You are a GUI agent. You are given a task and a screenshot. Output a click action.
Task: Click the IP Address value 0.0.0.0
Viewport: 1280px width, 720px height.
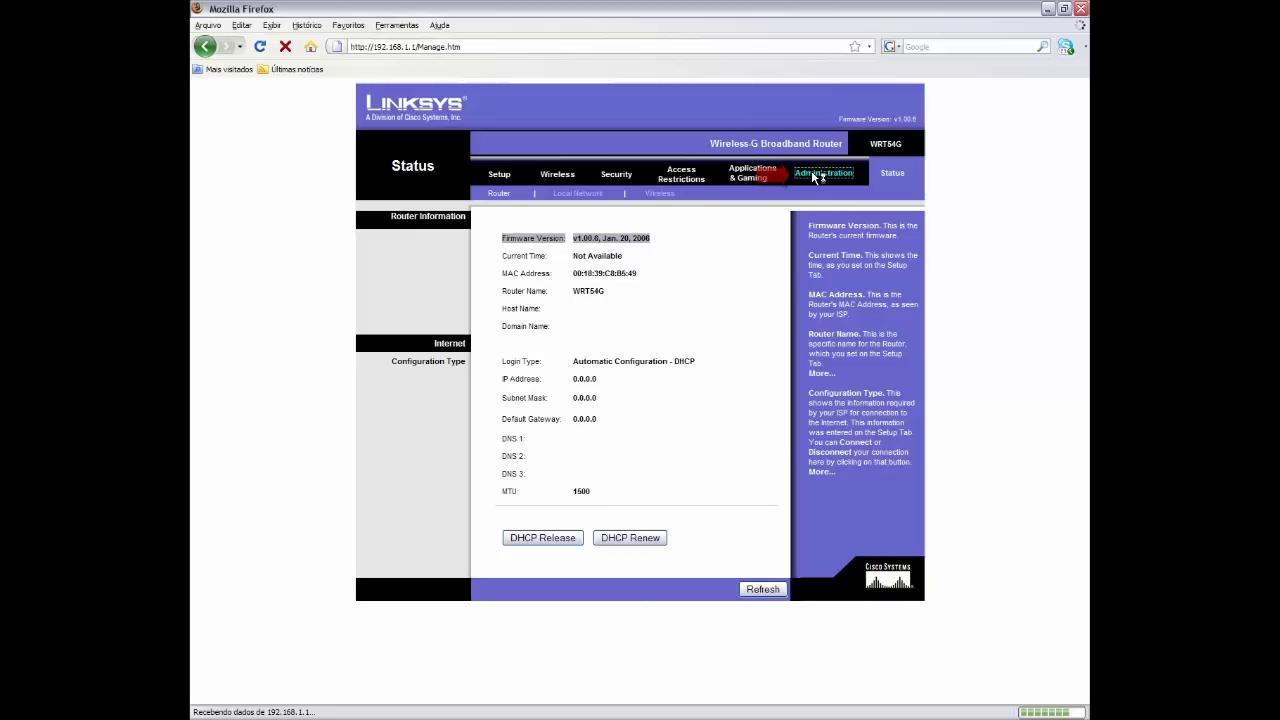tap(584, 379)
